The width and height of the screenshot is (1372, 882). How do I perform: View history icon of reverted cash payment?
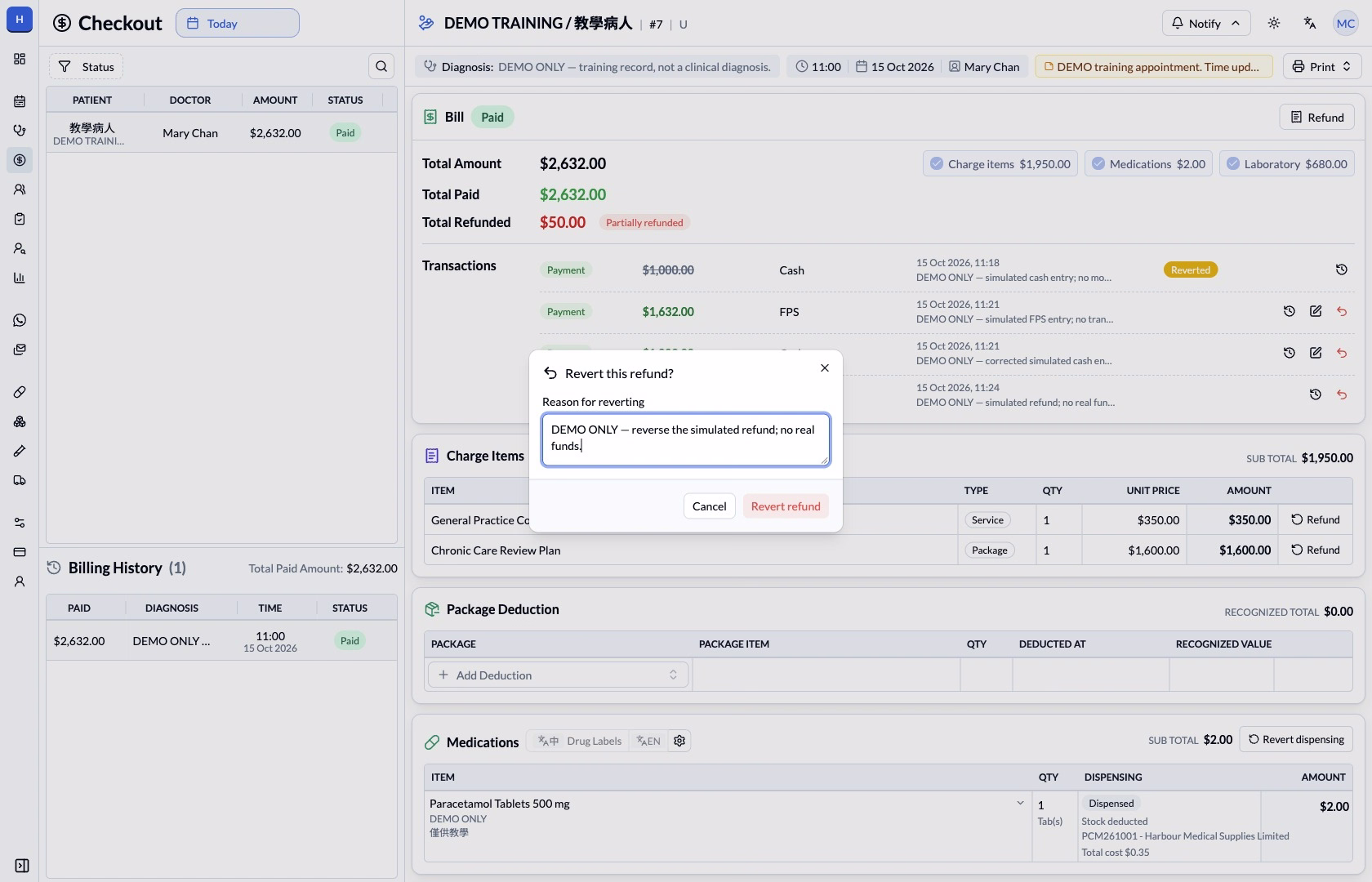(1342, 269)
